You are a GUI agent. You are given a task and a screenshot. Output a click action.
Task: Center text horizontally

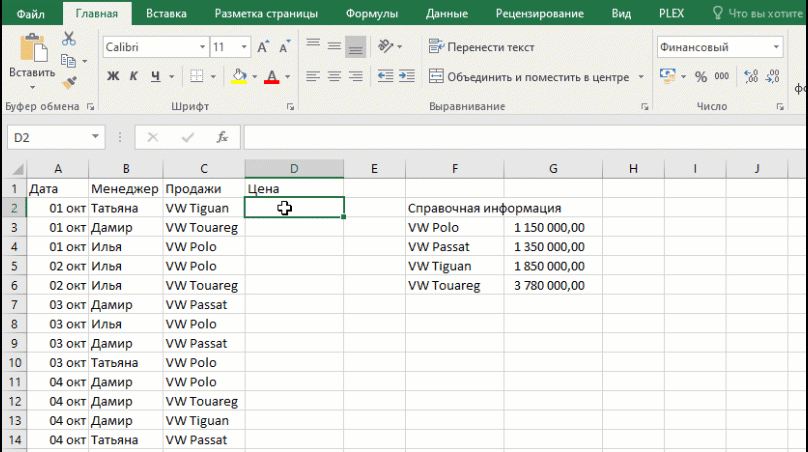[x=334, y=76]
